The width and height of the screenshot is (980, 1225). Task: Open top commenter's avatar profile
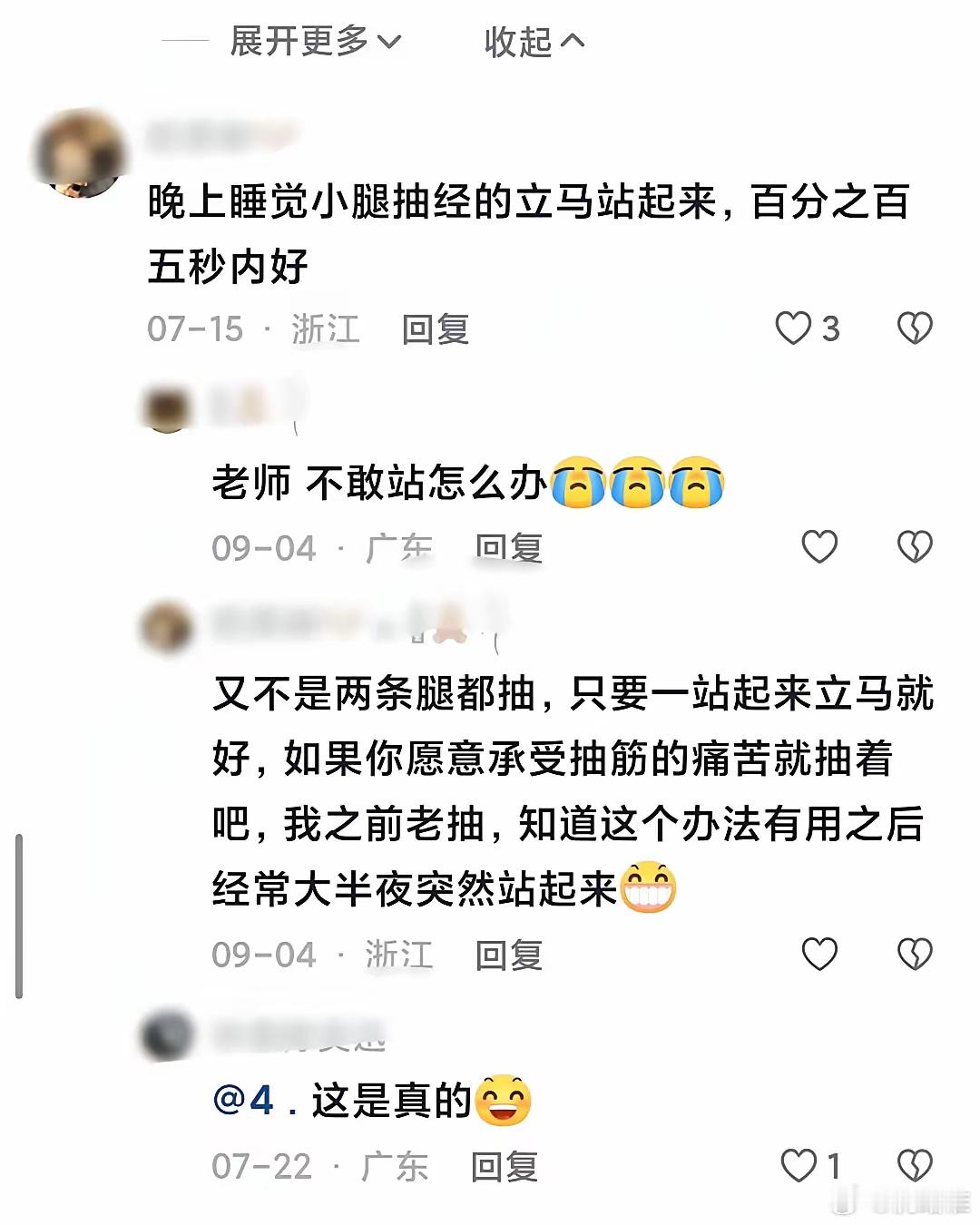coord(79,152)
